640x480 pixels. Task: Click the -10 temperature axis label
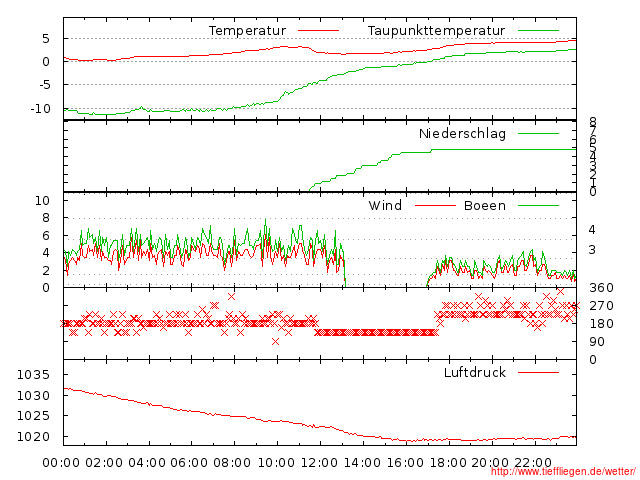click(x=40, y=109)
